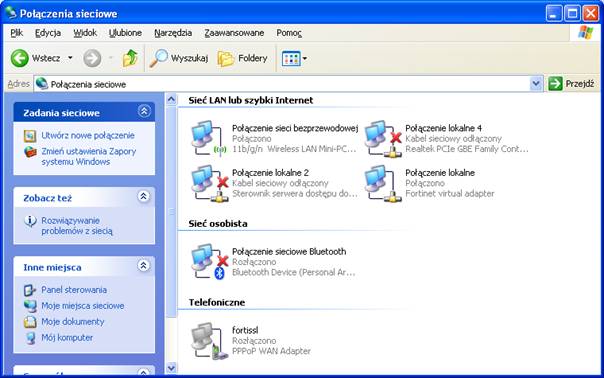
Task: Select the Fortinet virtual adapter connection icon
Action: [383, 183]
